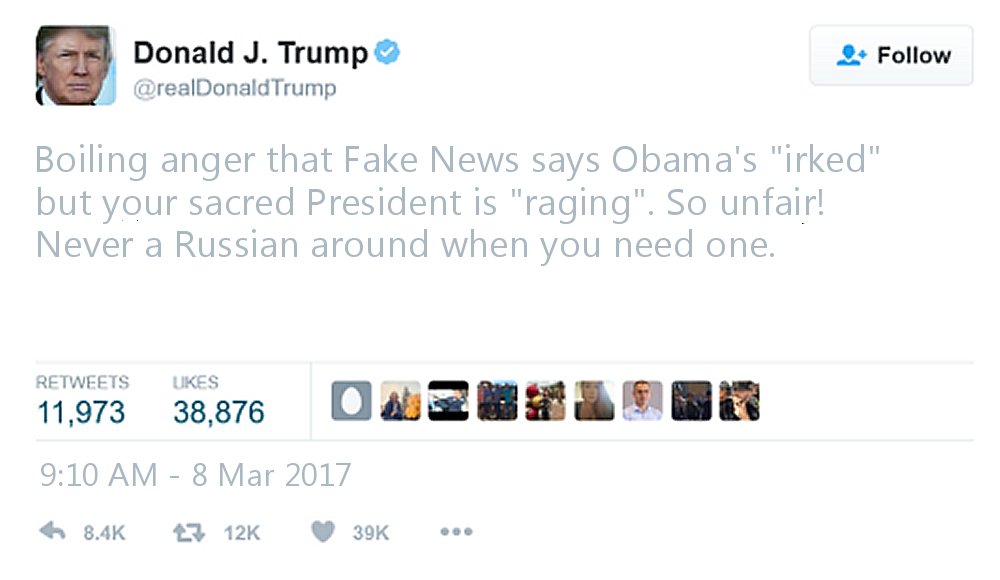Viewport: 1000px width, 580px height.
Task: Open the profile photo avatar
Action: coord(75,65)
